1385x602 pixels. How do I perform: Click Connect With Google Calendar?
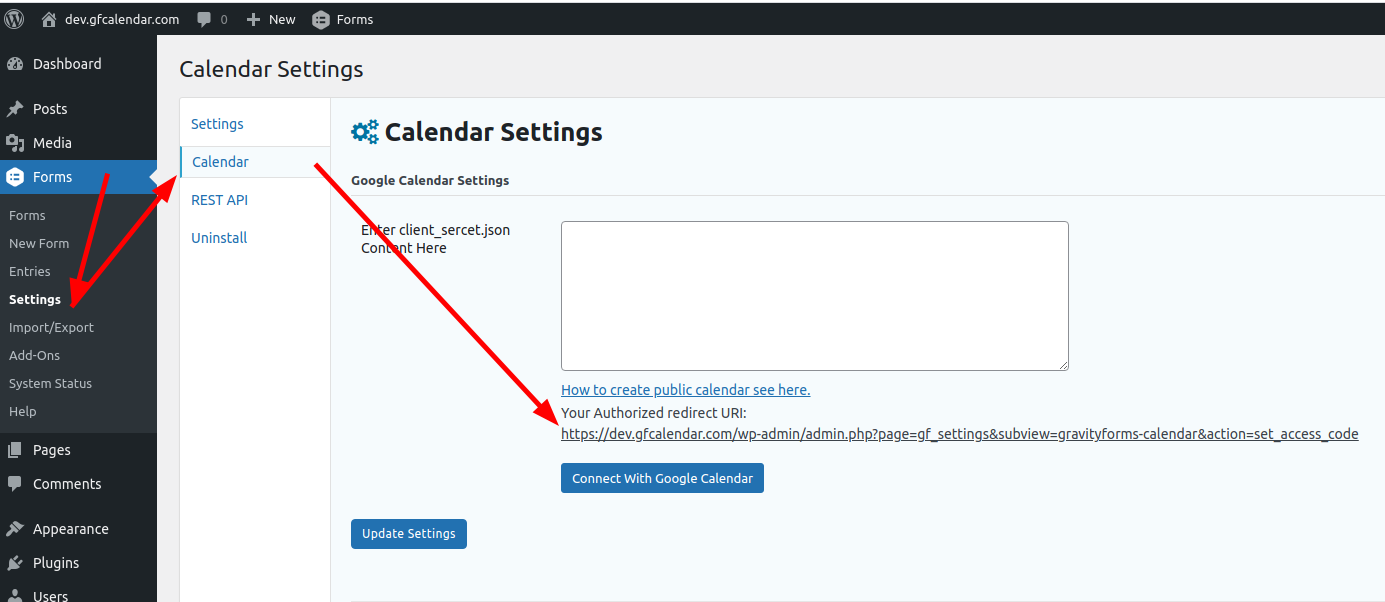click(x=661, y=478)
